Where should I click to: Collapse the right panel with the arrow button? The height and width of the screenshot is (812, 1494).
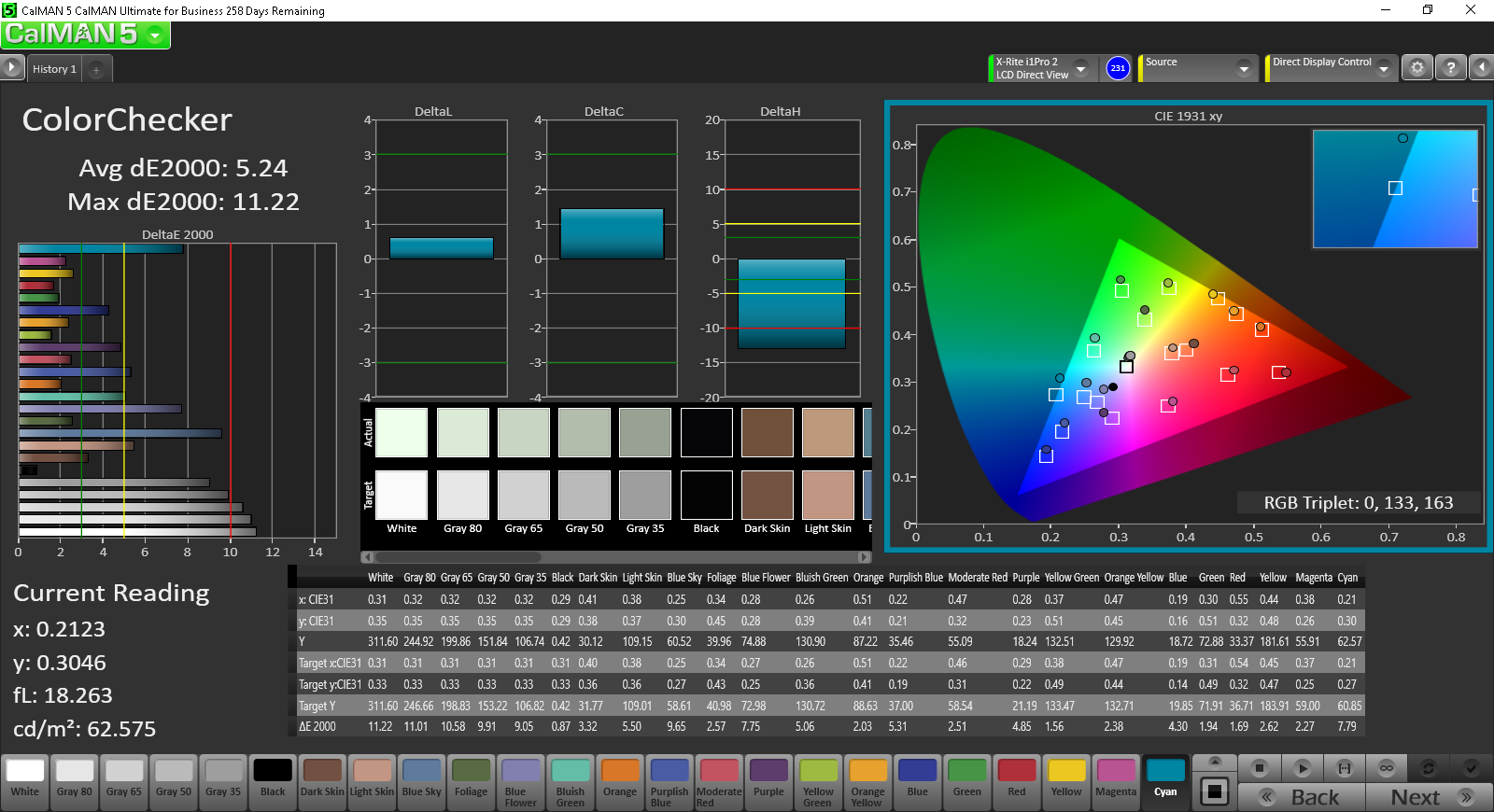click(1482, 68)
